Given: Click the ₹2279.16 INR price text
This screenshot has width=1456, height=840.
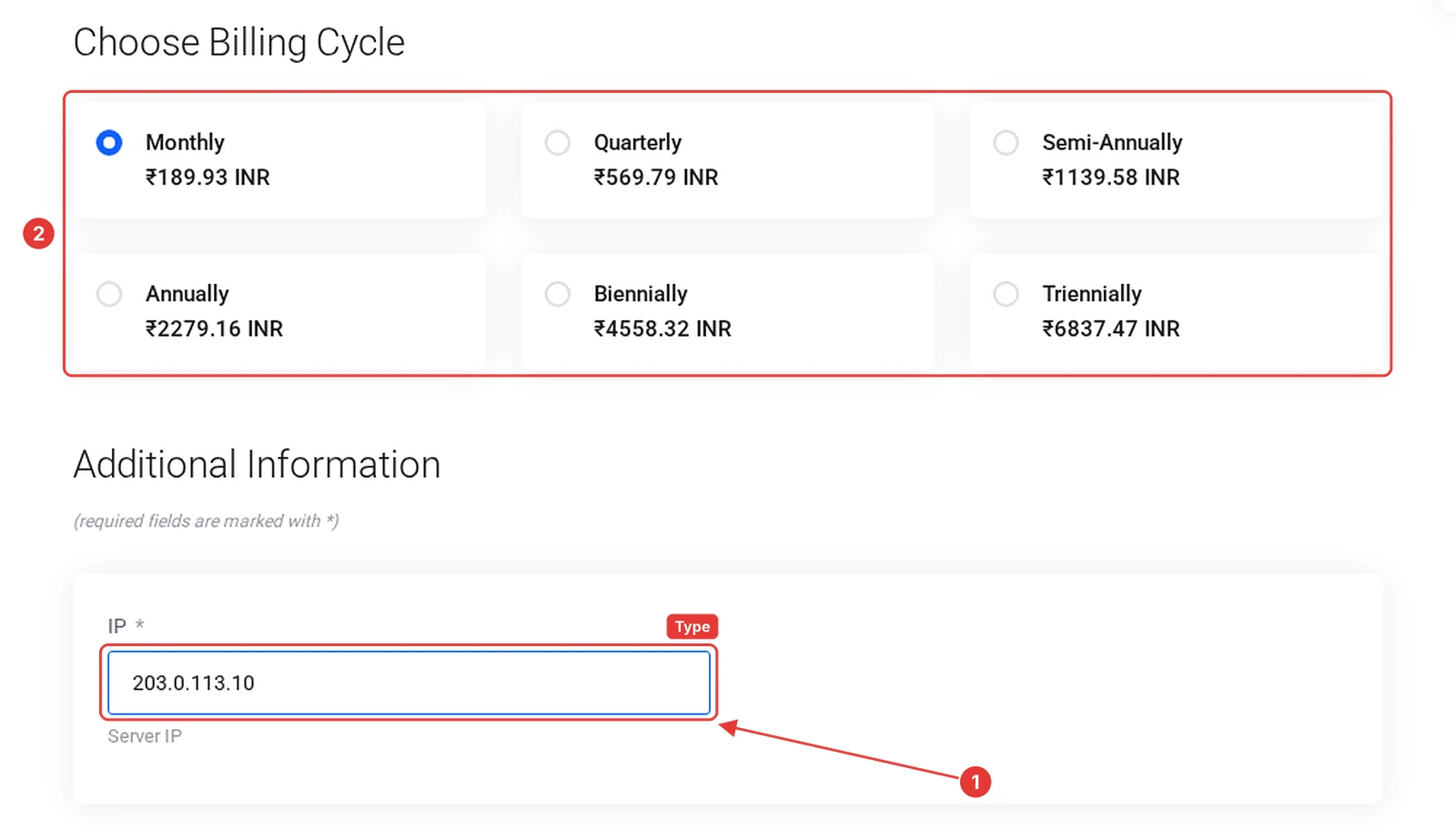Looking at the screenshot, I should click(x=215, y=329).
